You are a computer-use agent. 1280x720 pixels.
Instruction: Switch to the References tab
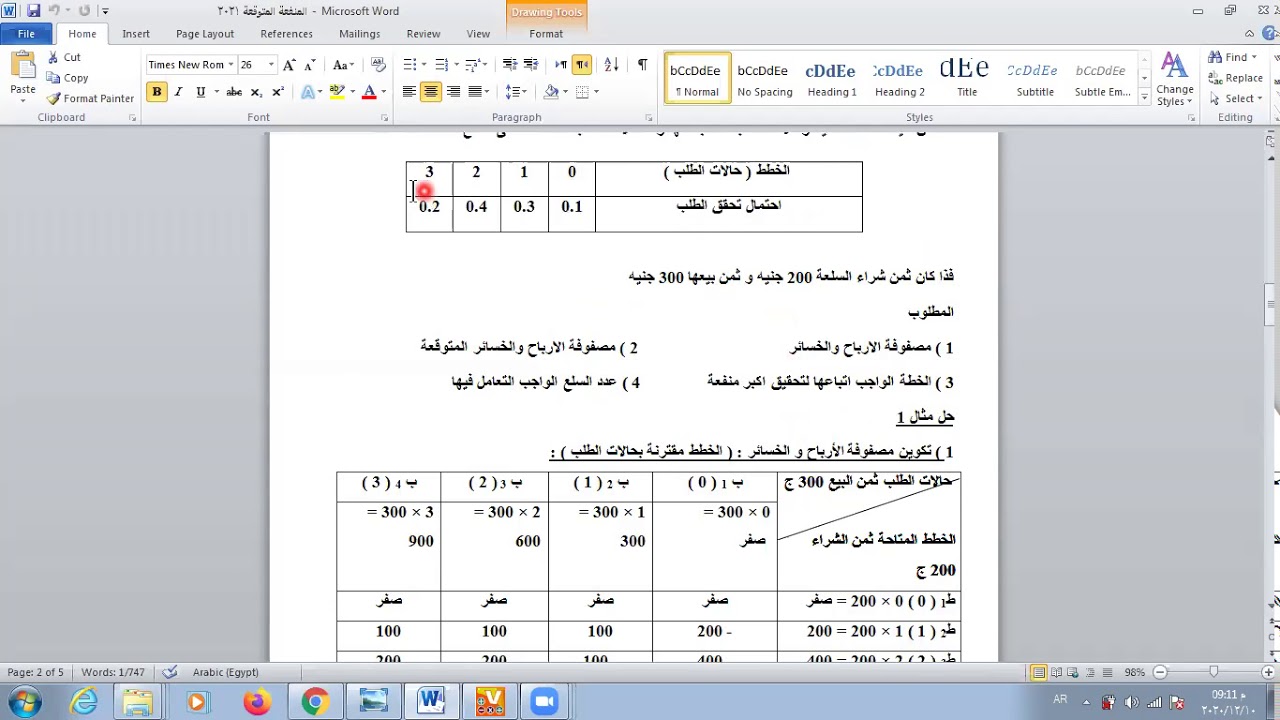click(x=286, y=34)
